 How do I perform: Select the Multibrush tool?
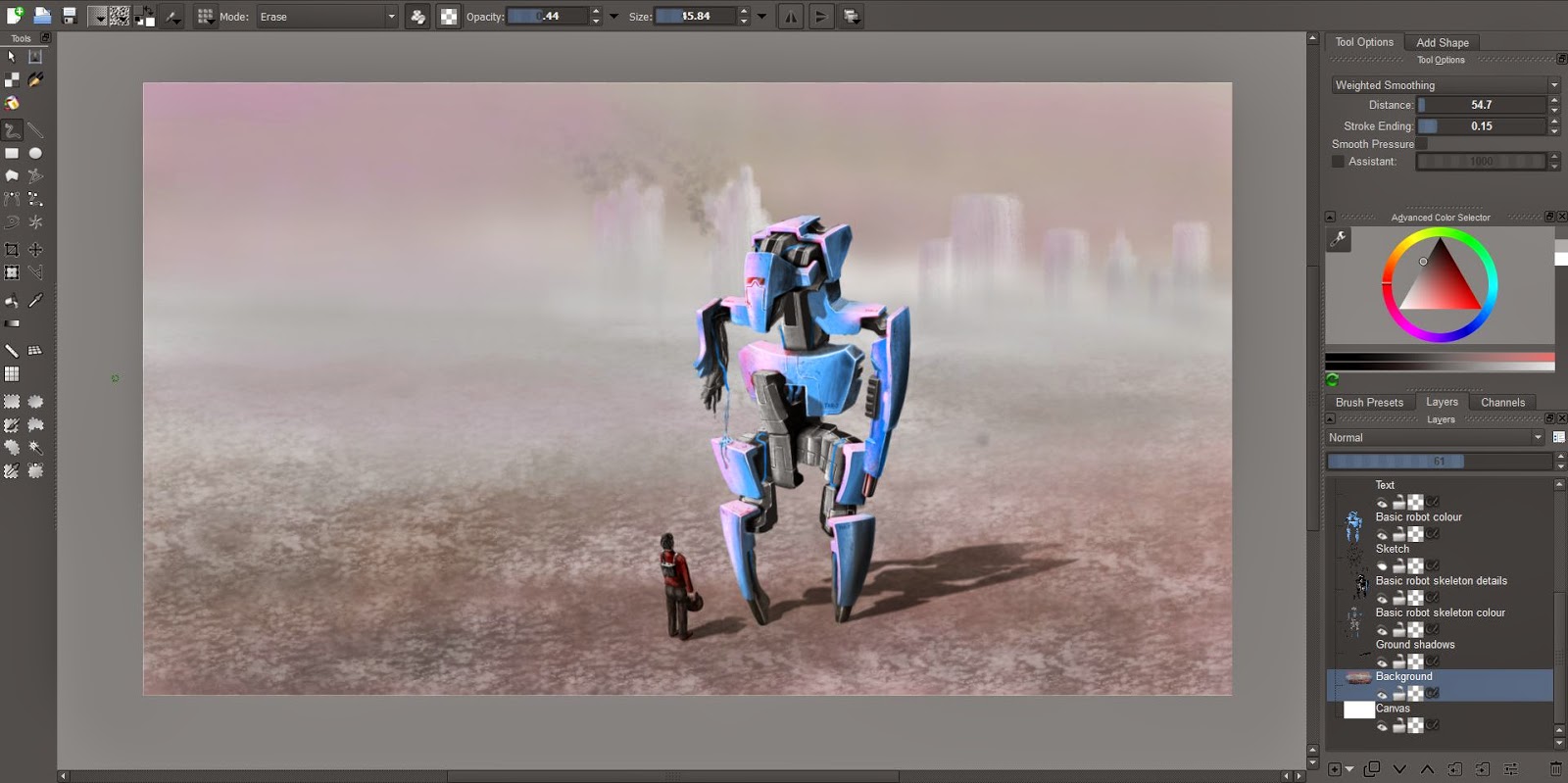[x=35, y=222]
